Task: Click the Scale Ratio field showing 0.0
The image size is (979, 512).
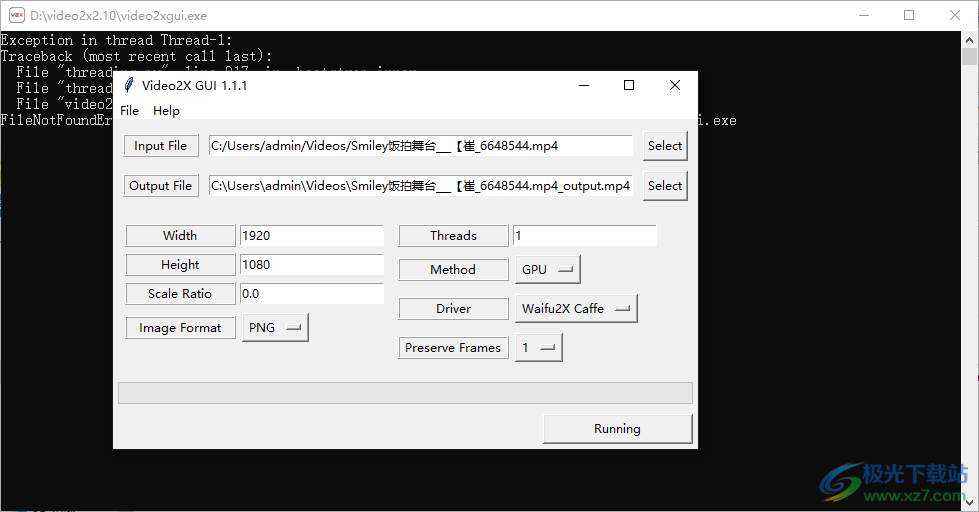Action: coord(312,293)
